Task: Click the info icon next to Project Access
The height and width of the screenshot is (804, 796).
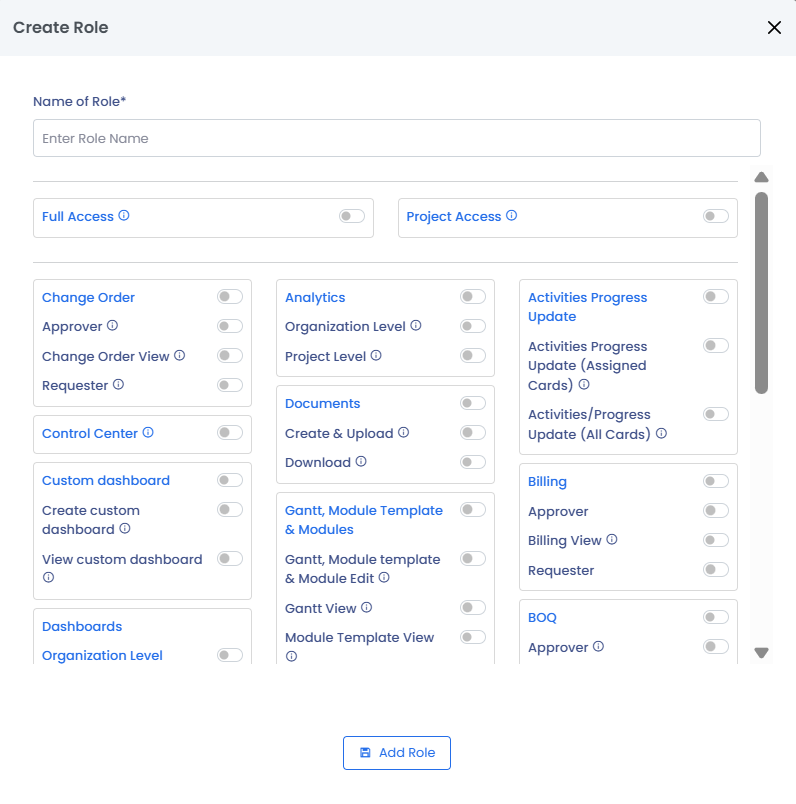Action: (x=511, y=216)
